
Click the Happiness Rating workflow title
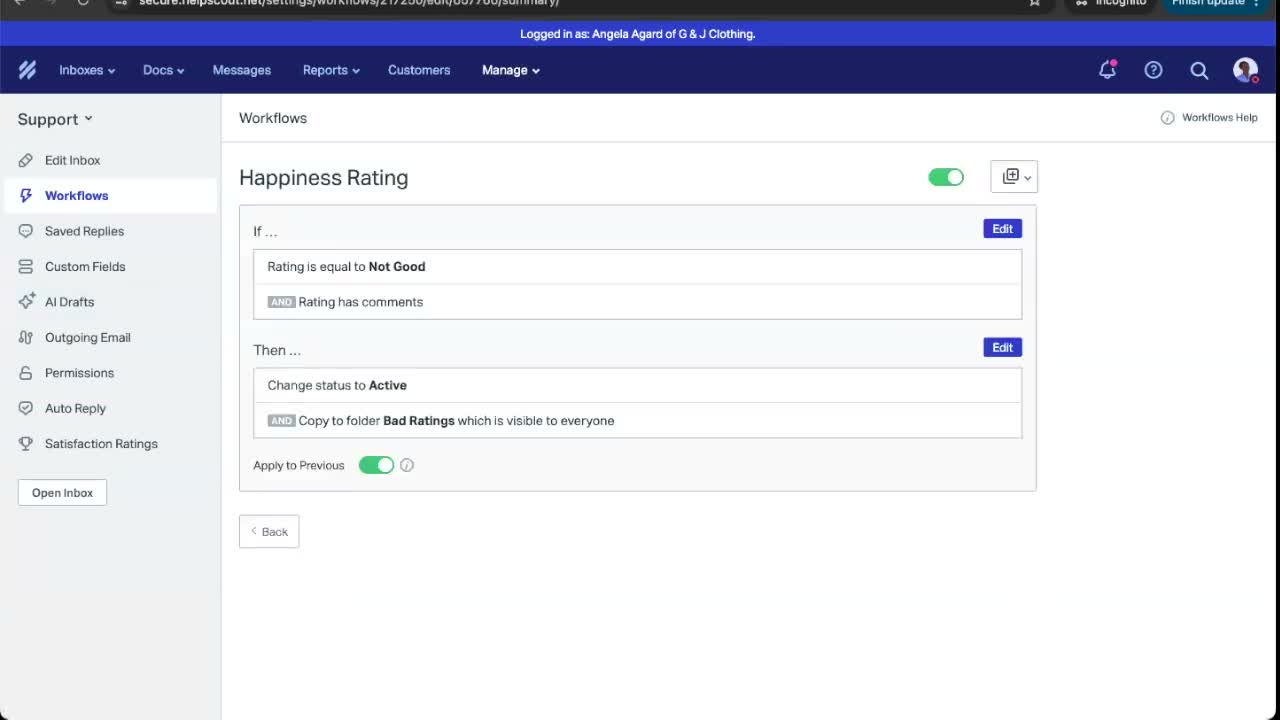[324, 178]
